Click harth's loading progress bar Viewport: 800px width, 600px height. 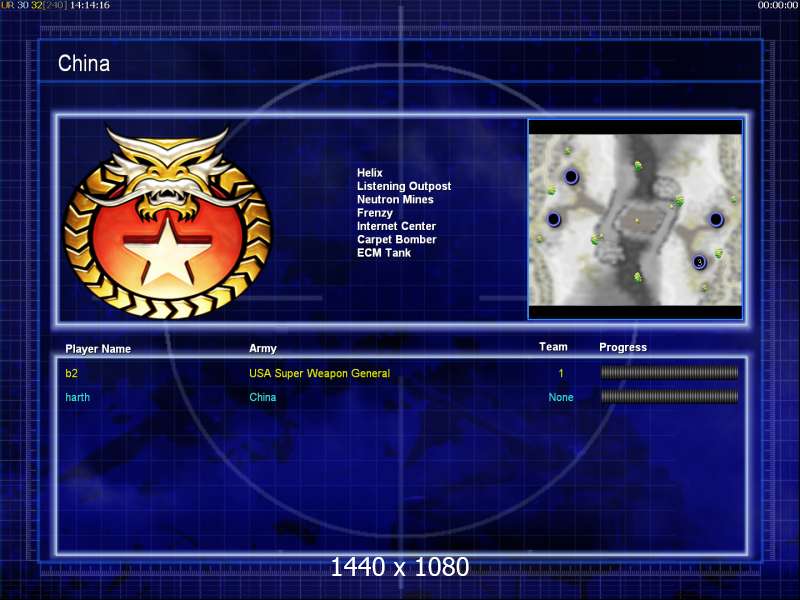669,396
